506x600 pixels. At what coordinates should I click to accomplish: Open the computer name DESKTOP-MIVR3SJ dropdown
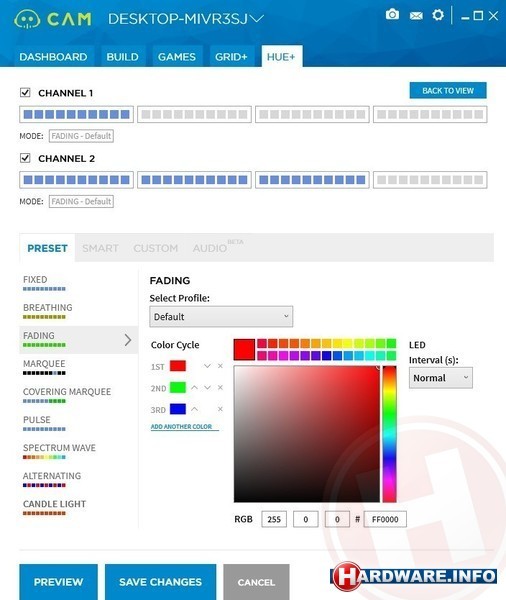[x=186, y=19]
